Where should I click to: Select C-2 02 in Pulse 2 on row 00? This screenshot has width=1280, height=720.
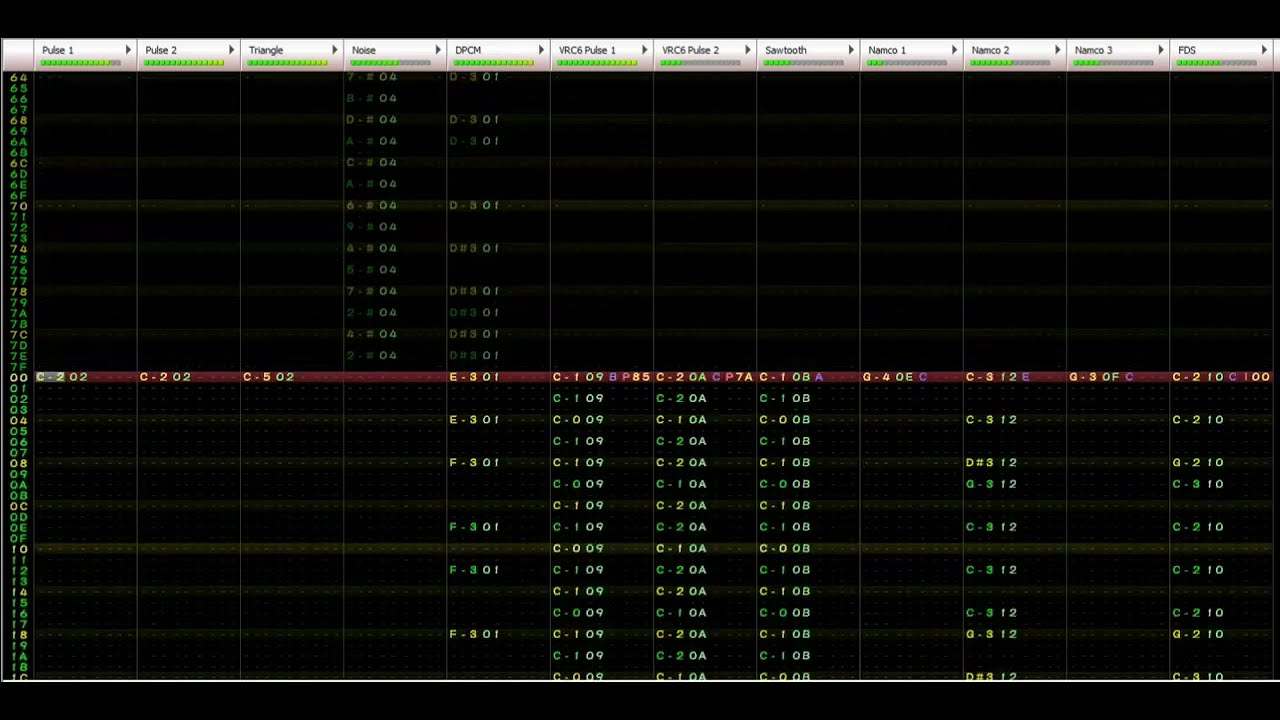click(165, 377)
